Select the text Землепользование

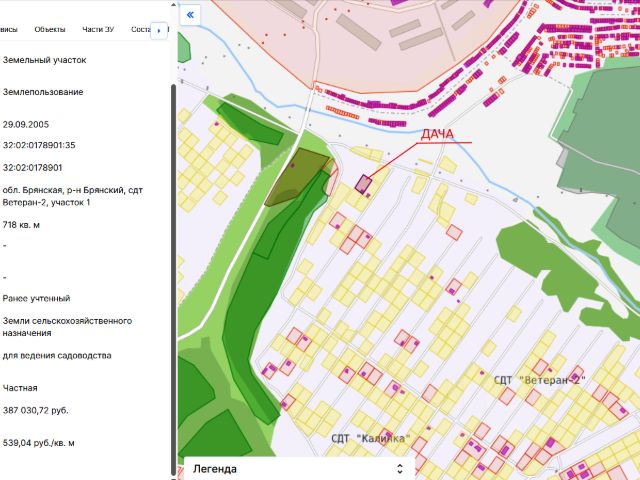(43, 92)
